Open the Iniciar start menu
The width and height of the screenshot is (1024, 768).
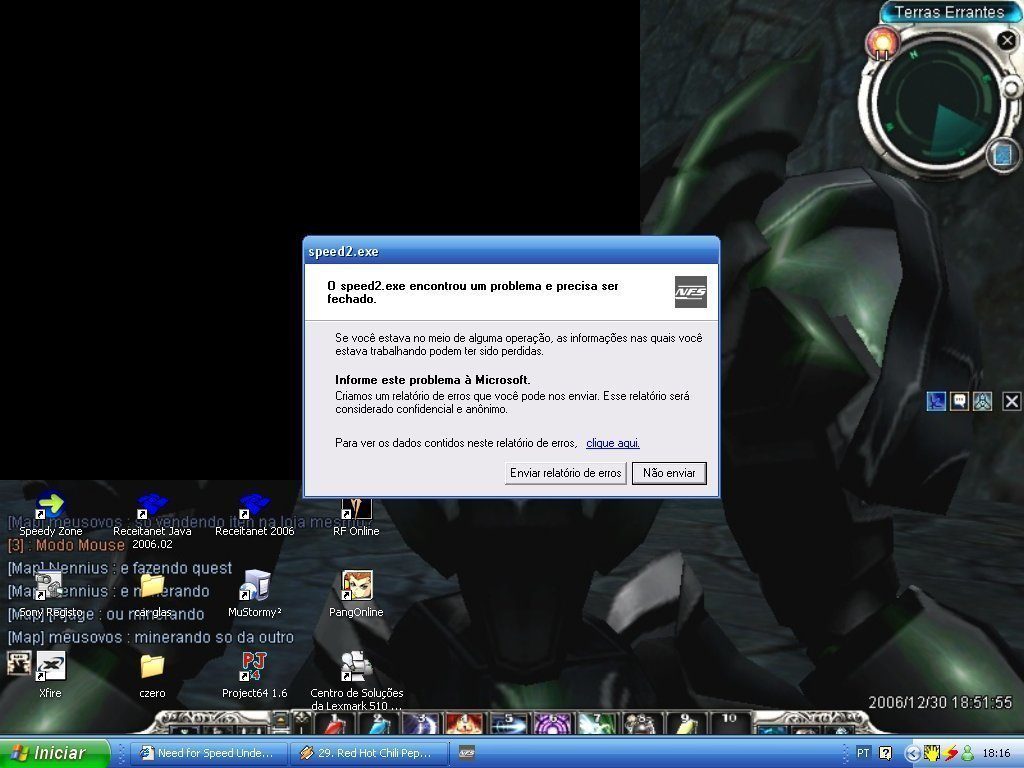(x=55, y=753)
